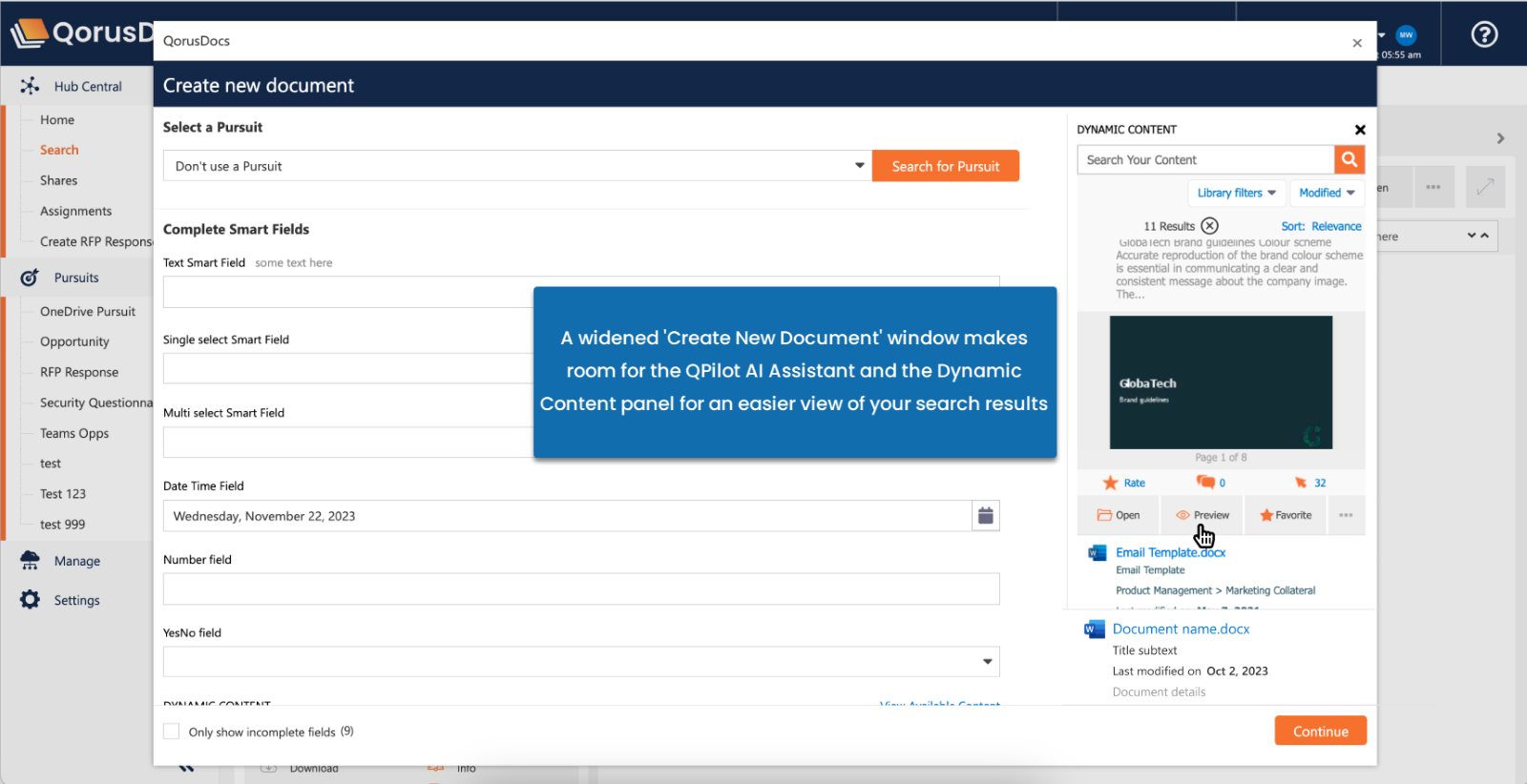The height and width of the screenshot is (784, 1527).
Task: Click the QorusDocs logo
Action: (x=81, y=33)
